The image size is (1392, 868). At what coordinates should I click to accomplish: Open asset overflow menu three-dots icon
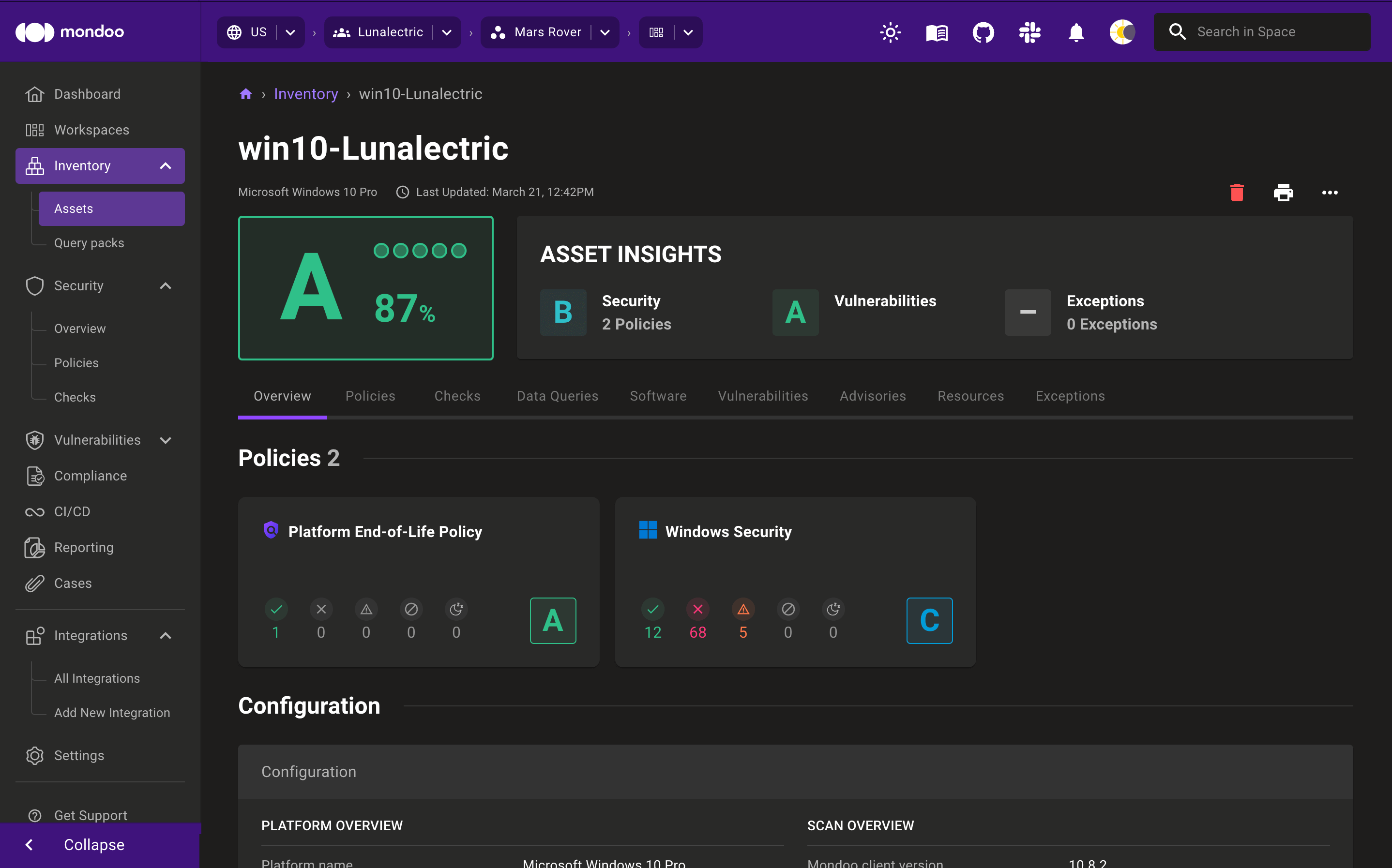(1330, 192)
